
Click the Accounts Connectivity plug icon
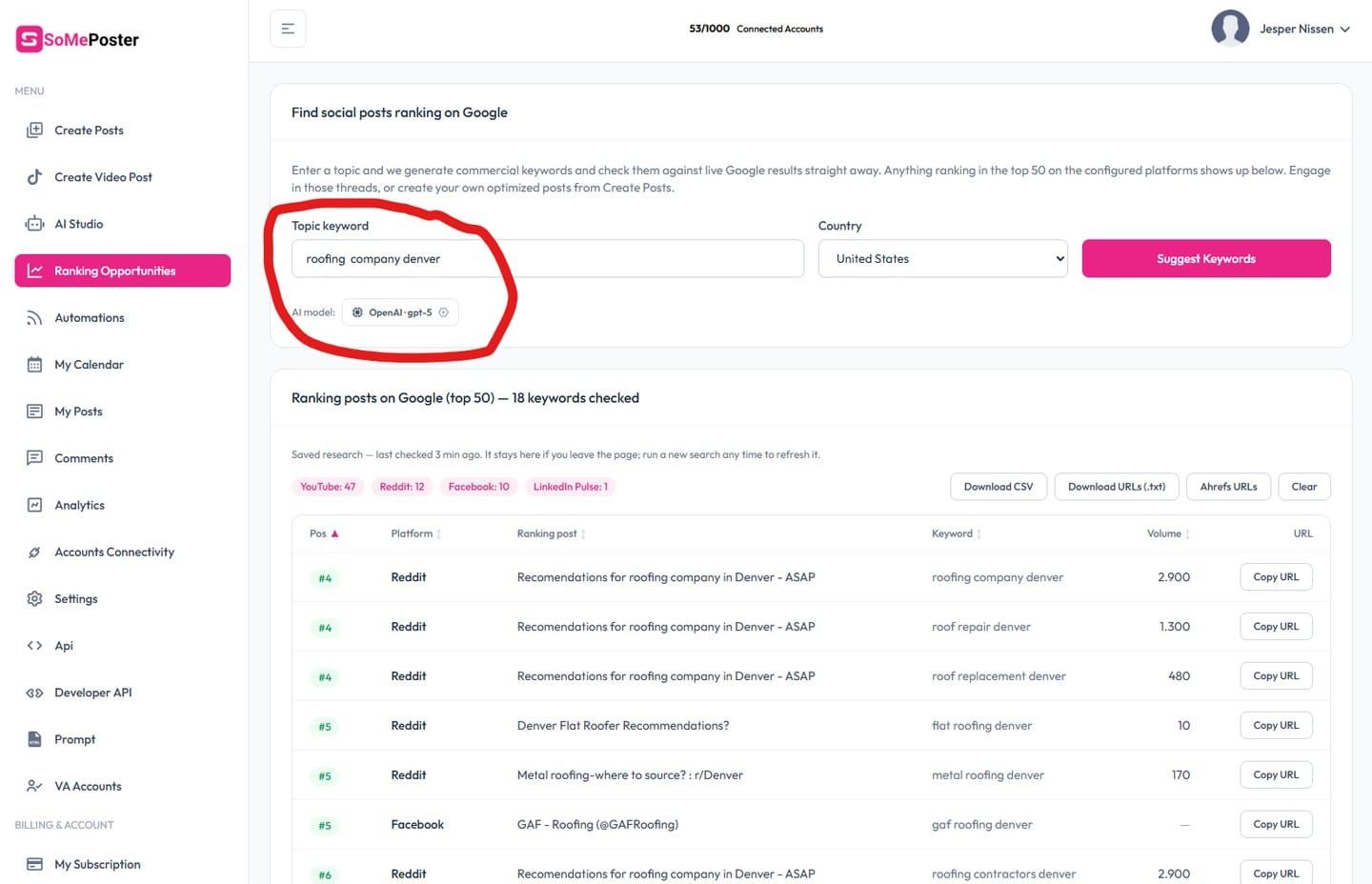34,552
